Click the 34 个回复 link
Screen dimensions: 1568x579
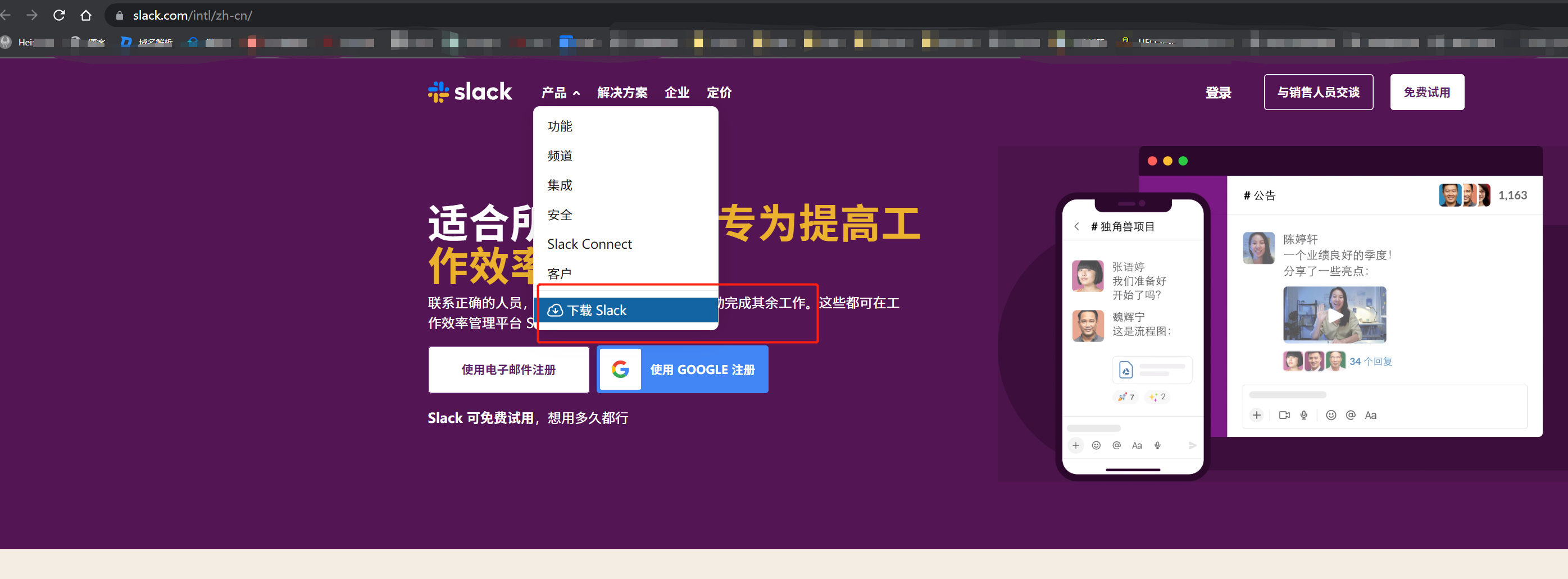coord(1370,361)
